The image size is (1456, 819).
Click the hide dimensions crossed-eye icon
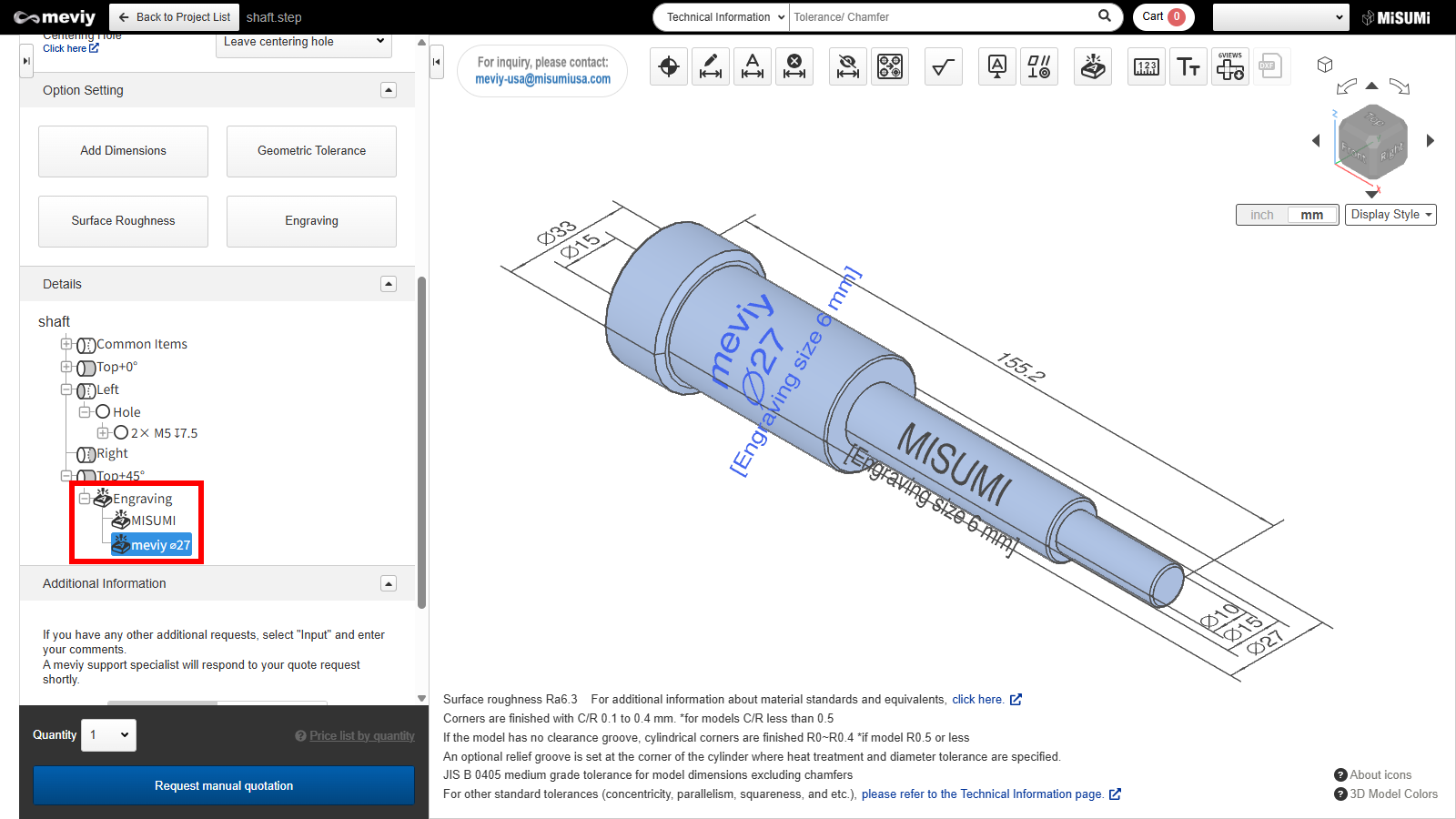[x=848, y=66]
